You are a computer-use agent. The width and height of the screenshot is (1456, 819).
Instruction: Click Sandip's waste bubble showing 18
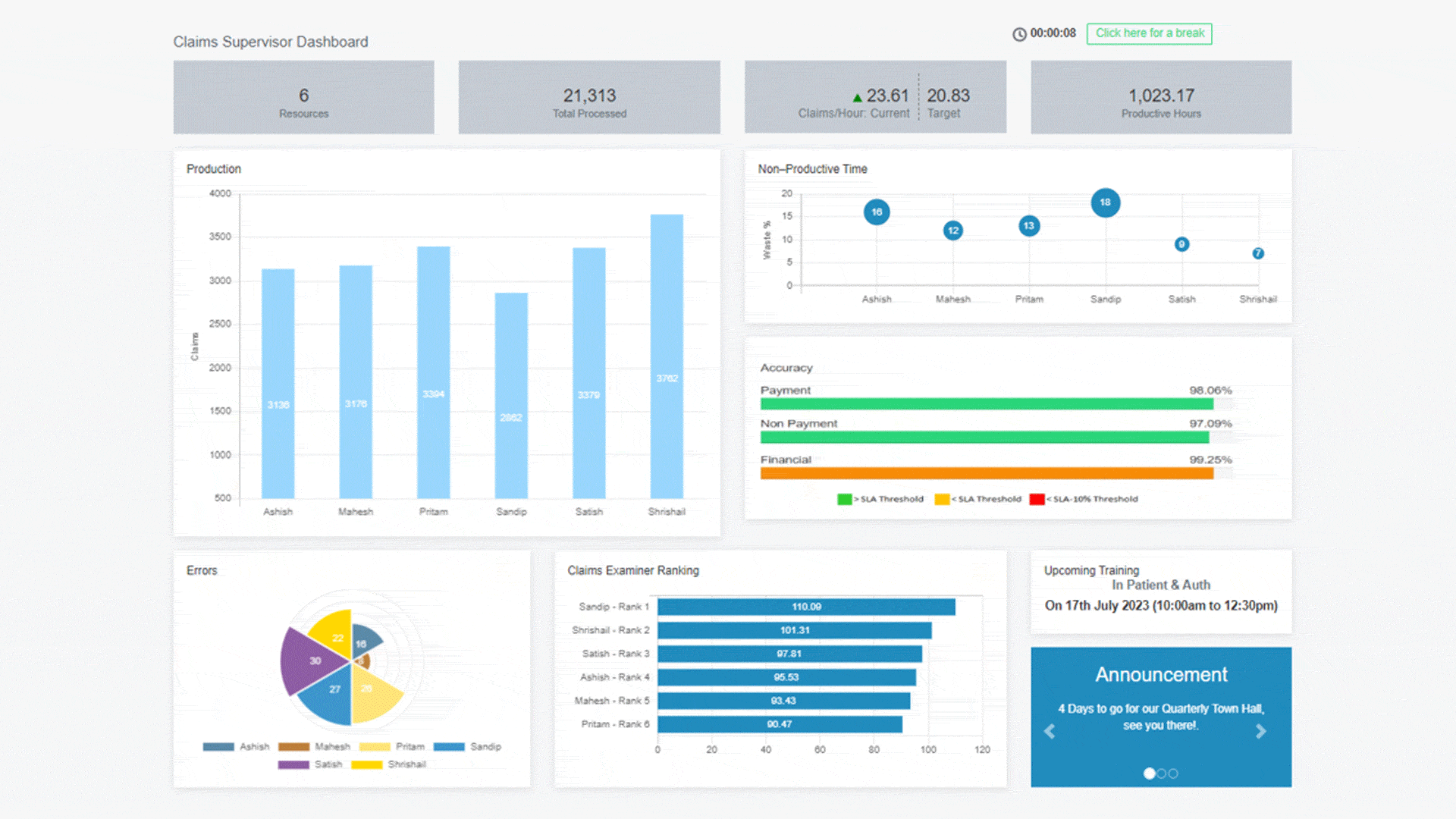pyautogui.click(x=1106, y=202)
